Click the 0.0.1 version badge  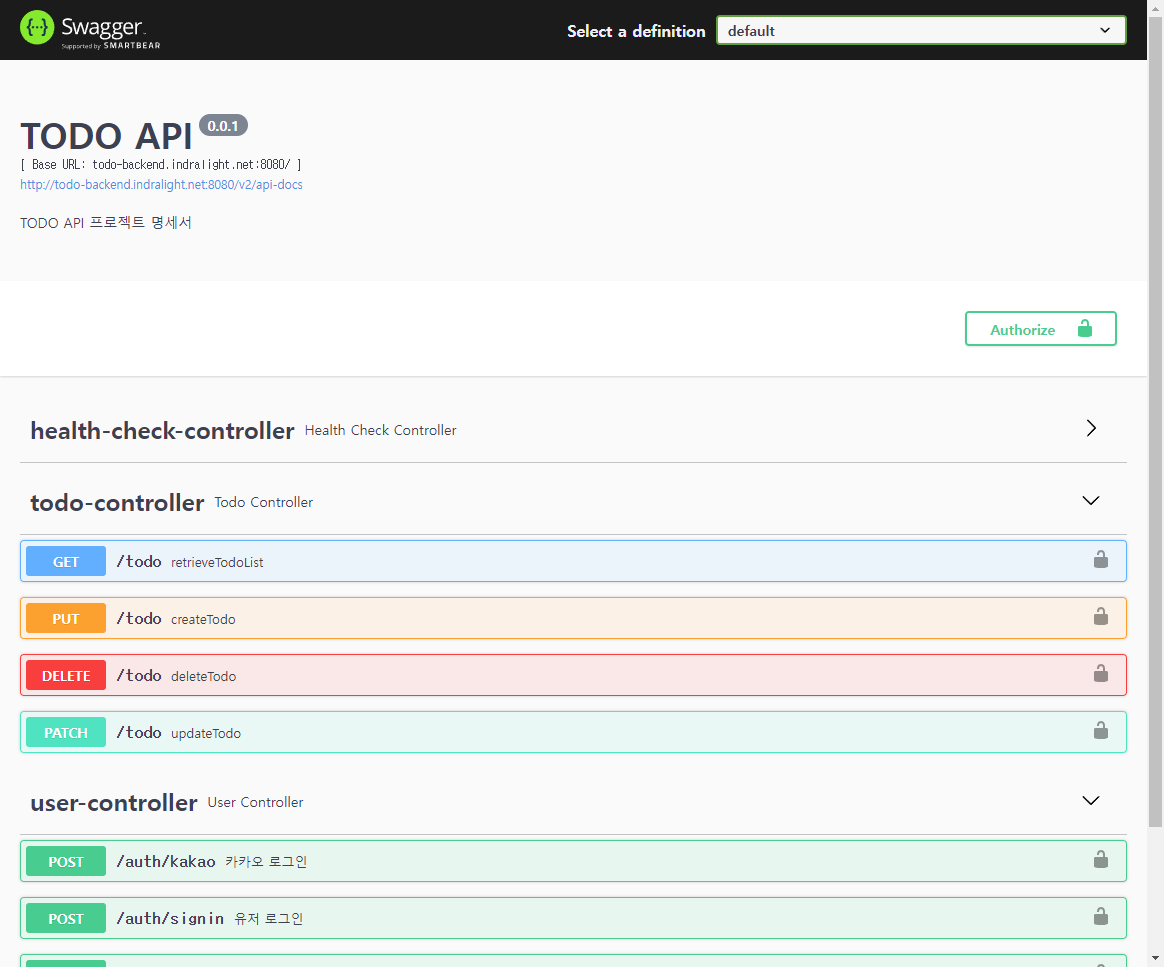(222, 125)
